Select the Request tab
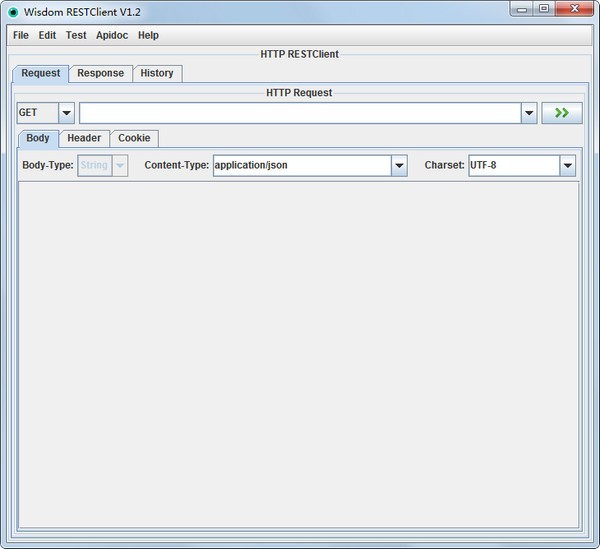 point(41,73)
